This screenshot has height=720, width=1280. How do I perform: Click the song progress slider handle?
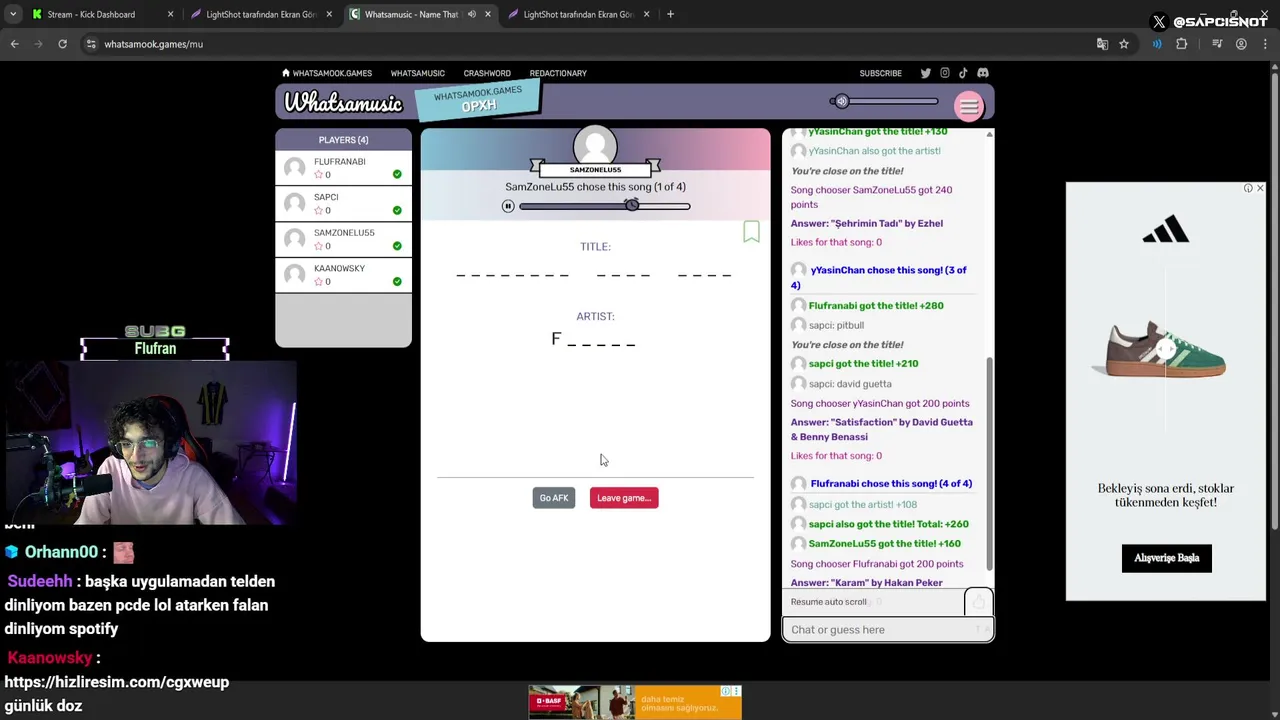click(632, 205)
